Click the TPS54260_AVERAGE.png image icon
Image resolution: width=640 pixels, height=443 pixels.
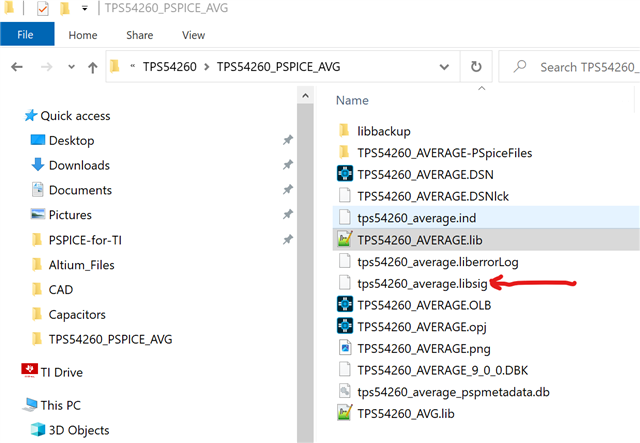tap(345, 348)
